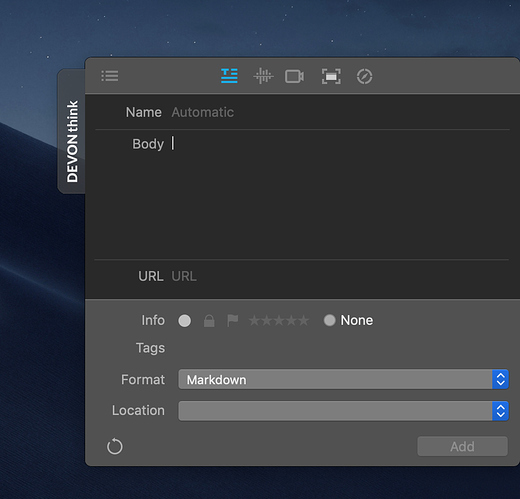Screen dimensions: 520x499
Task: Click the DEVONthink side tab
Action: coord(72,131)
